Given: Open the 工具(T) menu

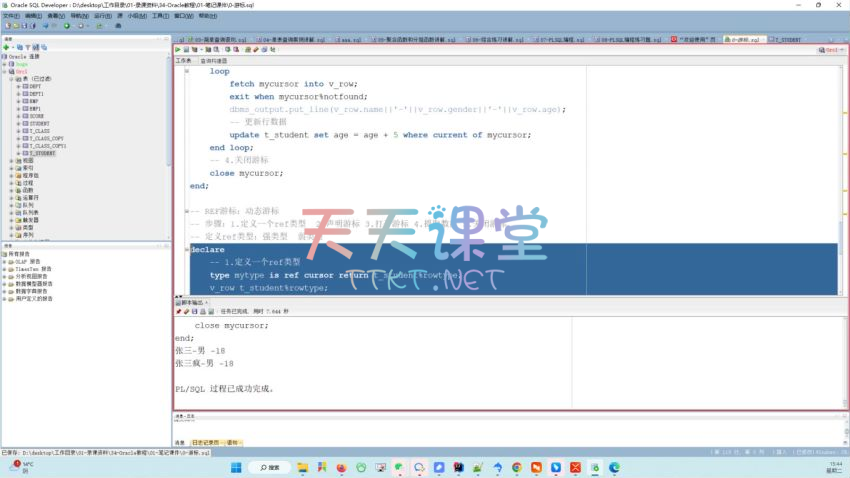Looking at the screenshot, I should tap(159, 16).
